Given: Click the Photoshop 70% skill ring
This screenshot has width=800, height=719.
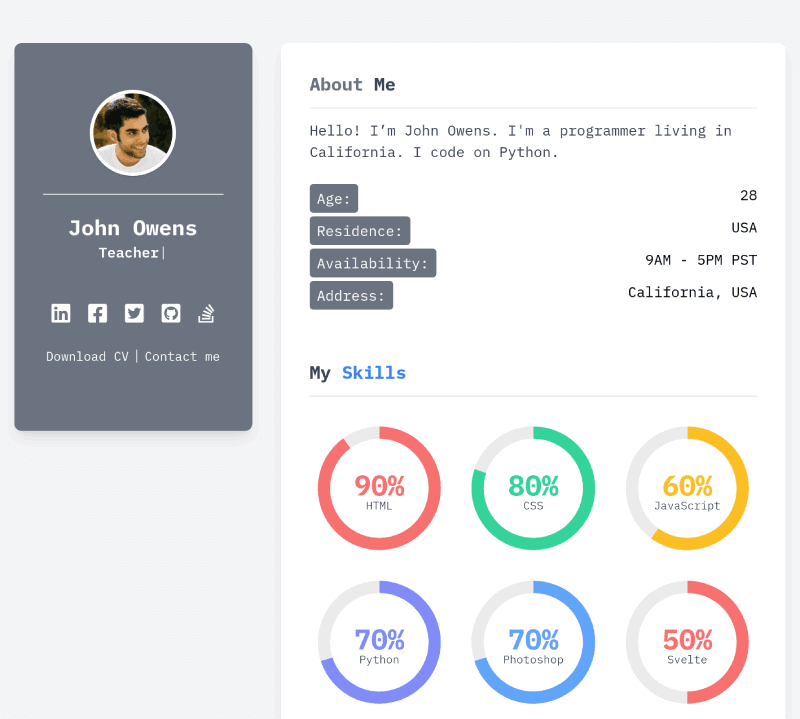Looking at the screenshot, I should tap(533, 641).
